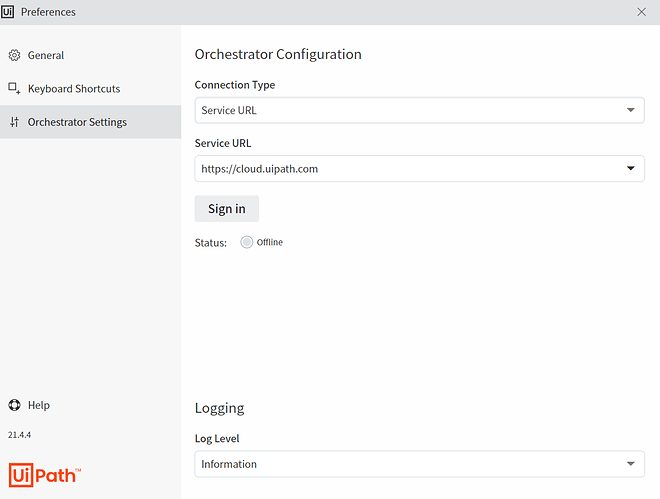The height and width of the screenshot is (499, 660).
Task: Click the UiPath logo in the sidebar
Action: [x=45, y=475]
